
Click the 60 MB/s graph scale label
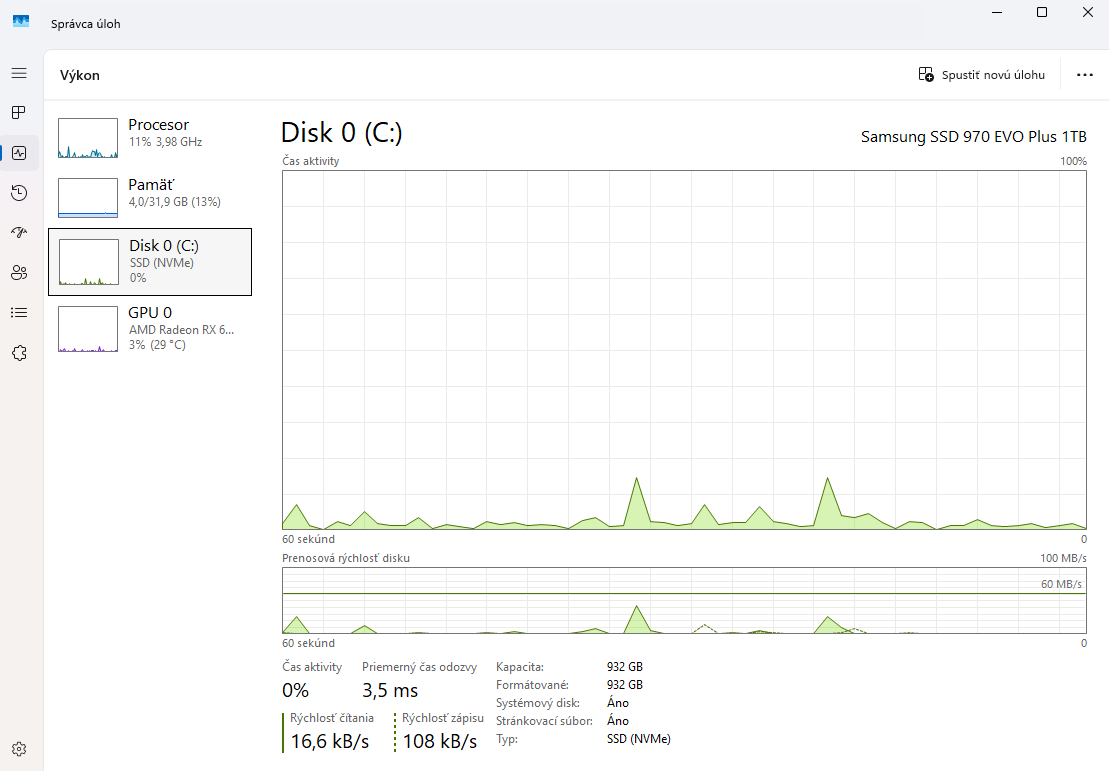(x=1061, y=584)
